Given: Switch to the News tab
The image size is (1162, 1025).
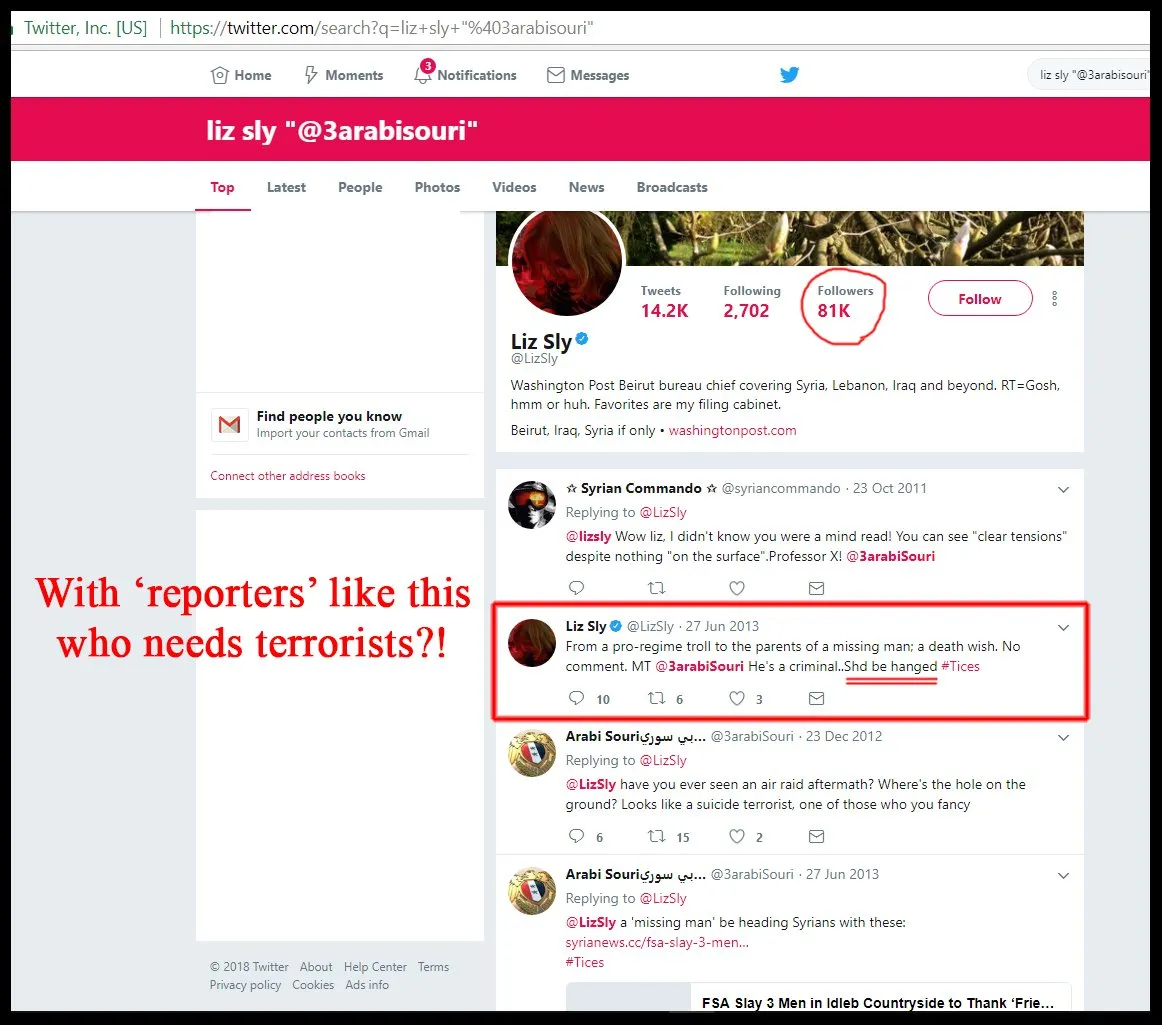Looking at the screenshot, I should [586, 188].
